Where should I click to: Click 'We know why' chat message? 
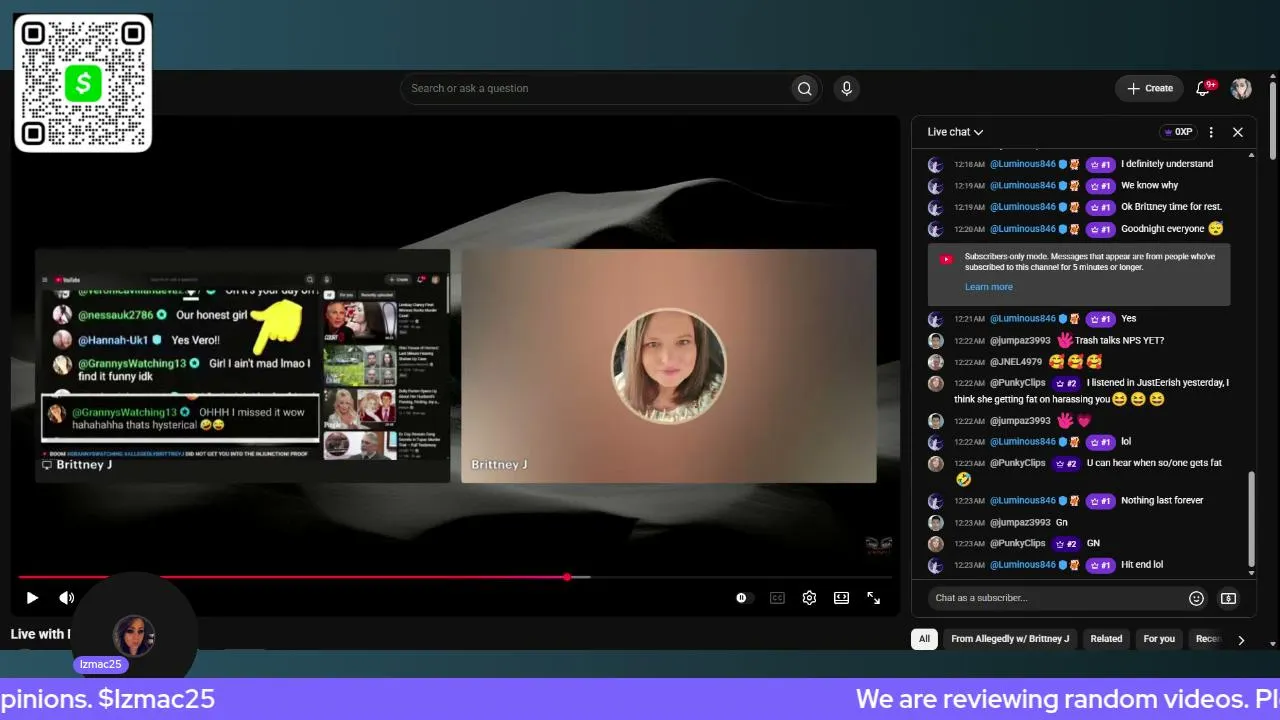pos(1149,186)
